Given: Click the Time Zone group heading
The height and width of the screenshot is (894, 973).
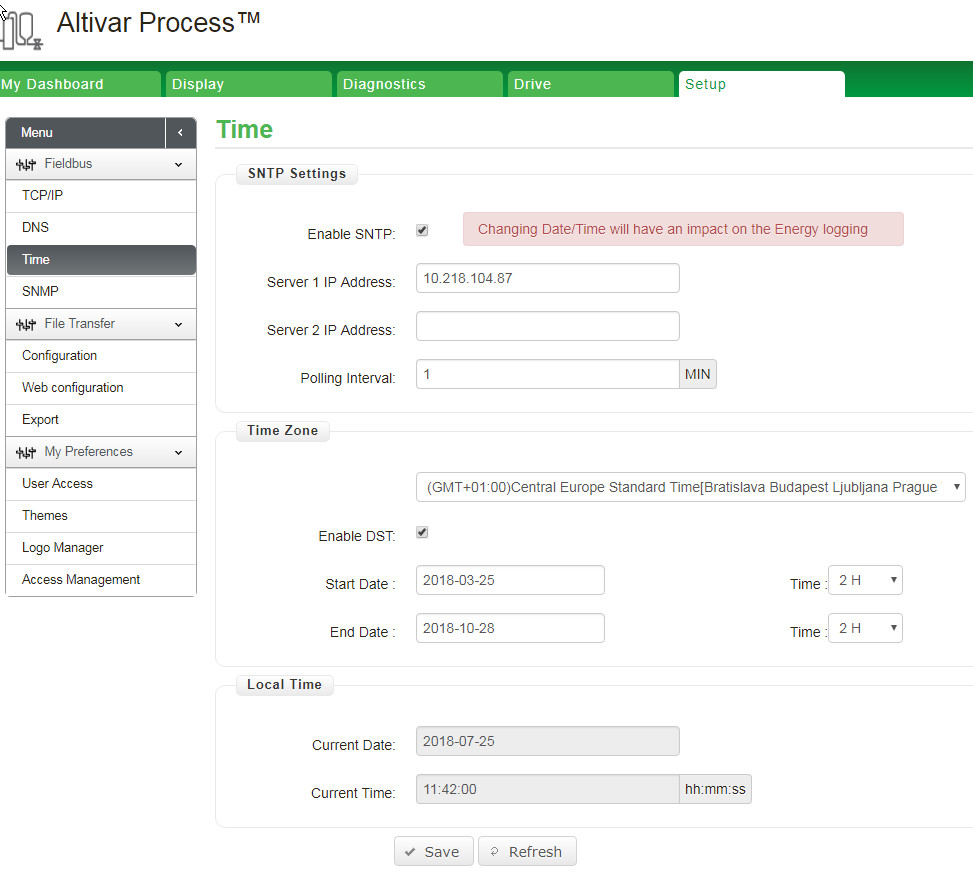Looking at the screenshot, I should pyautogui.click(x=283, y=431).
